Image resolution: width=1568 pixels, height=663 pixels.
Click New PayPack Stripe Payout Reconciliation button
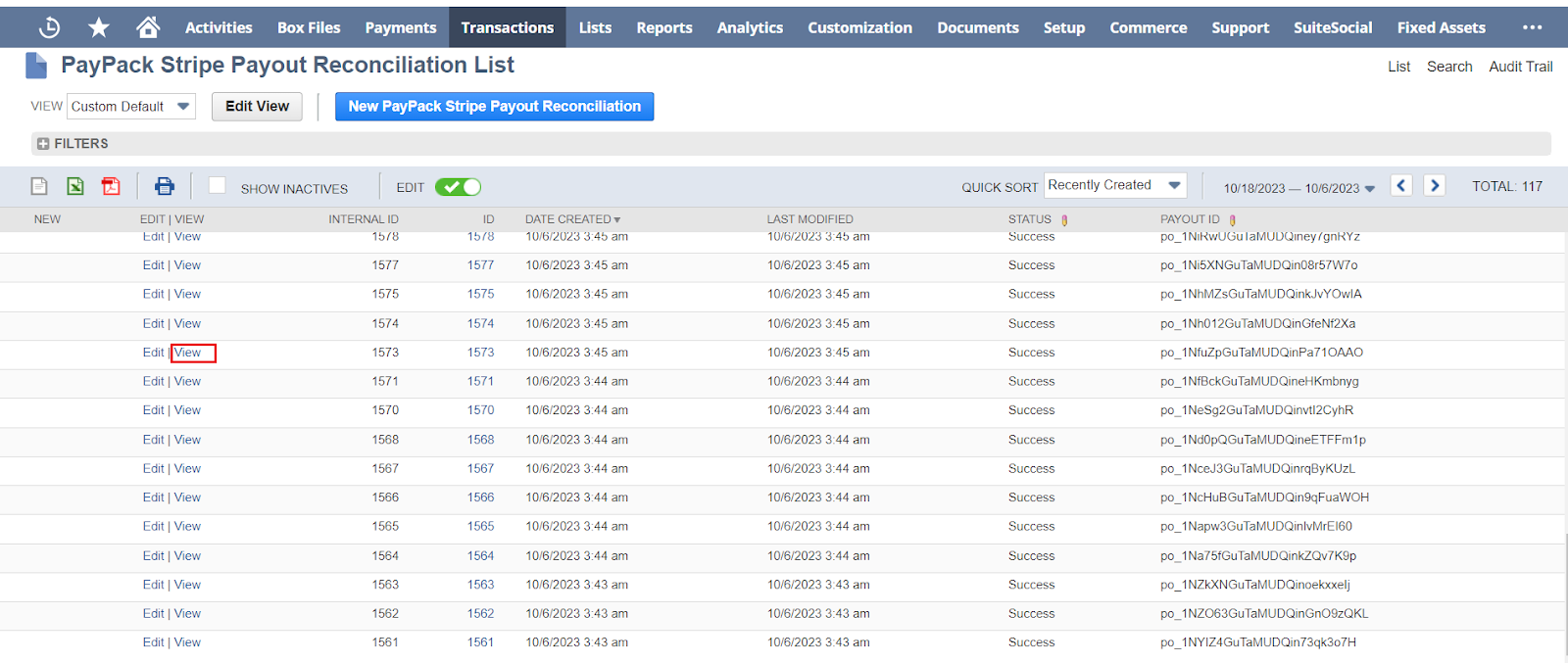(494, 106)
